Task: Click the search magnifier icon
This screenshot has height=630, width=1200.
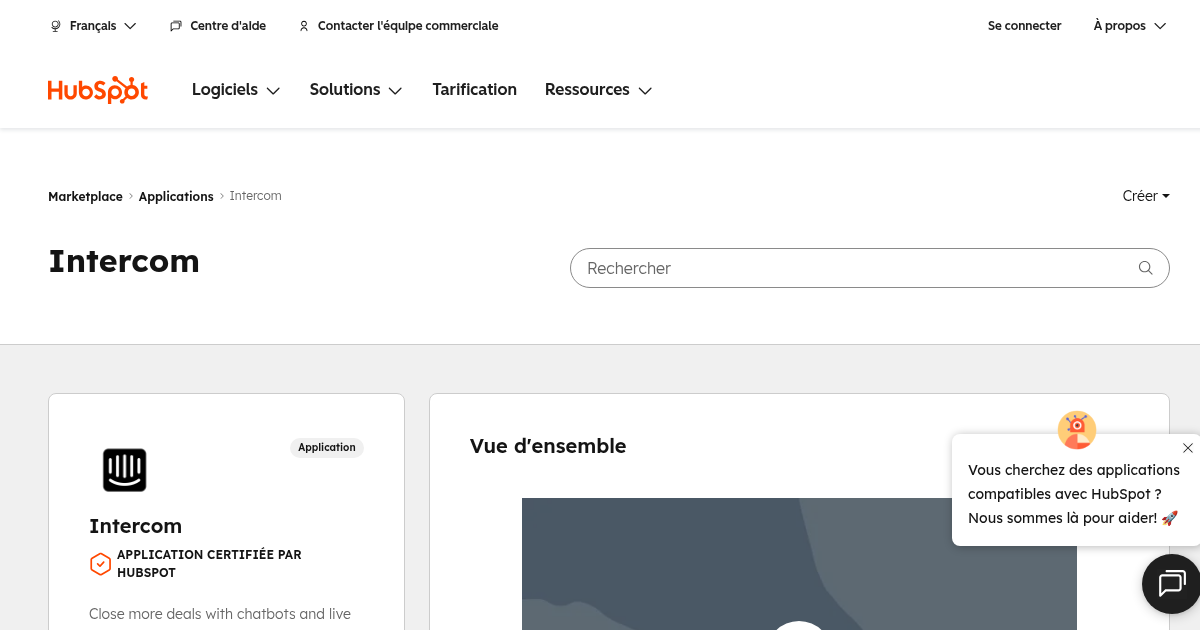Action: (1146, 268)
